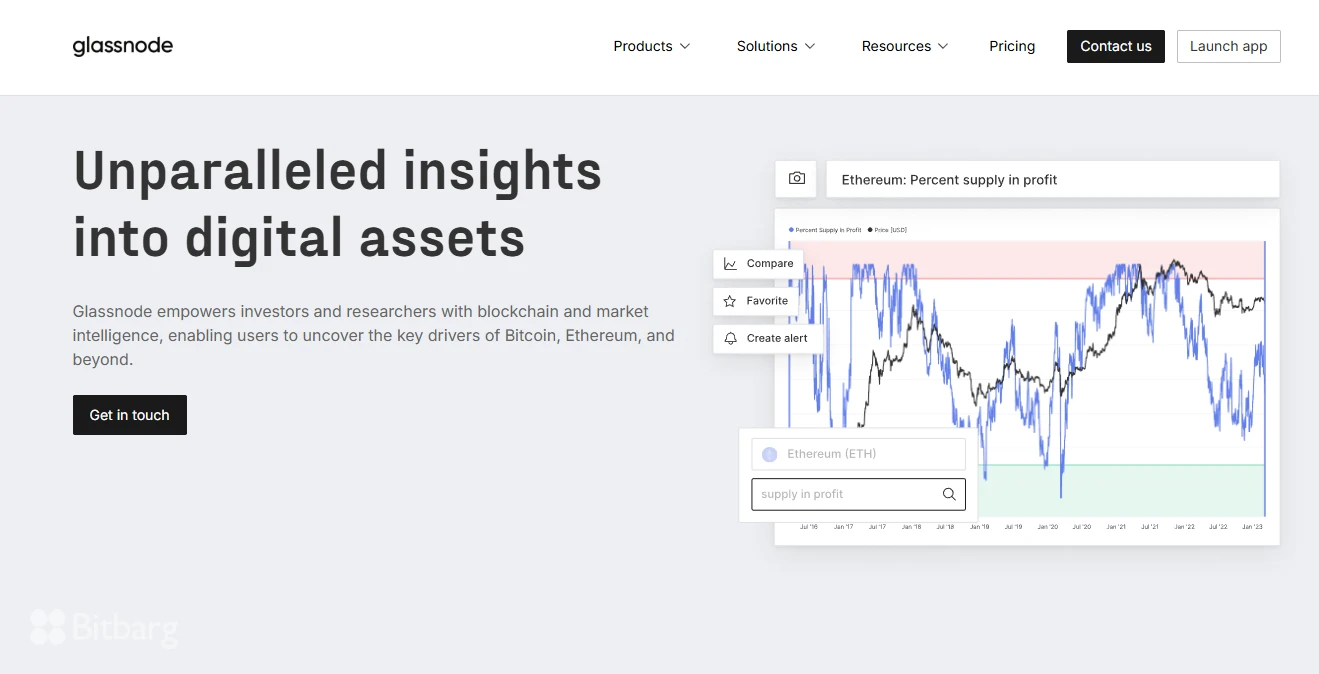The width and height of the screenshot is (1319, 674).
Task: Toggle the Percent Supply in Profit legend
Action: point(825,230)
